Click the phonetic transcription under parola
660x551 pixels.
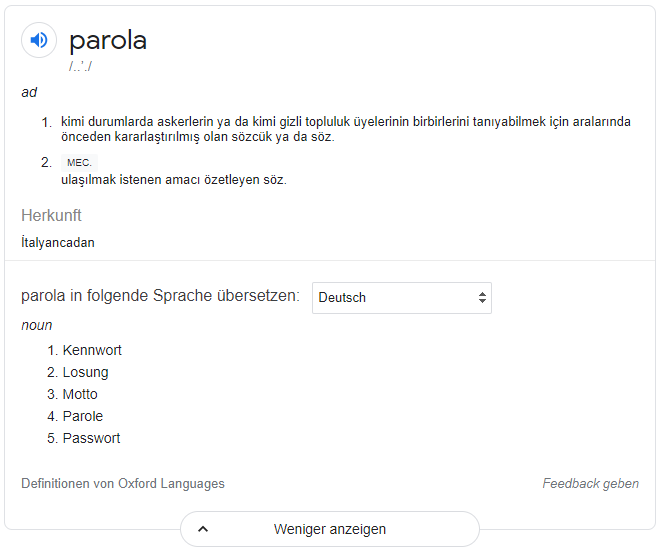(80, 66)
